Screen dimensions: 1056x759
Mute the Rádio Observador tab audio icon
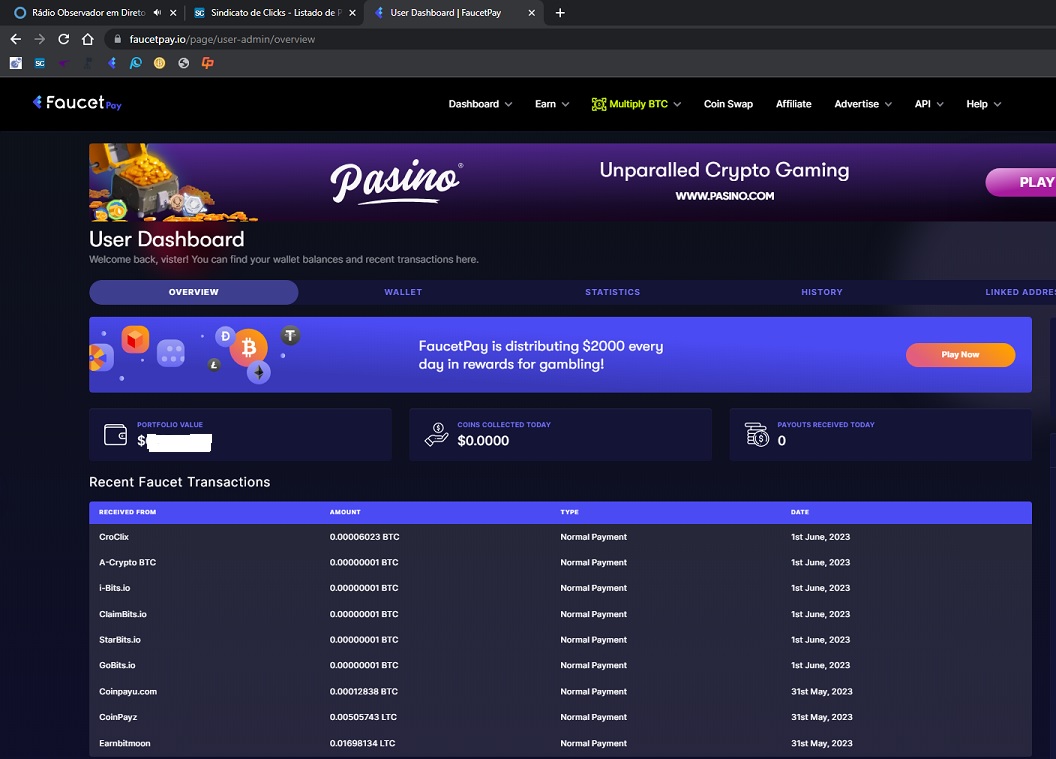pyautogui.click(x=157, y=12)
